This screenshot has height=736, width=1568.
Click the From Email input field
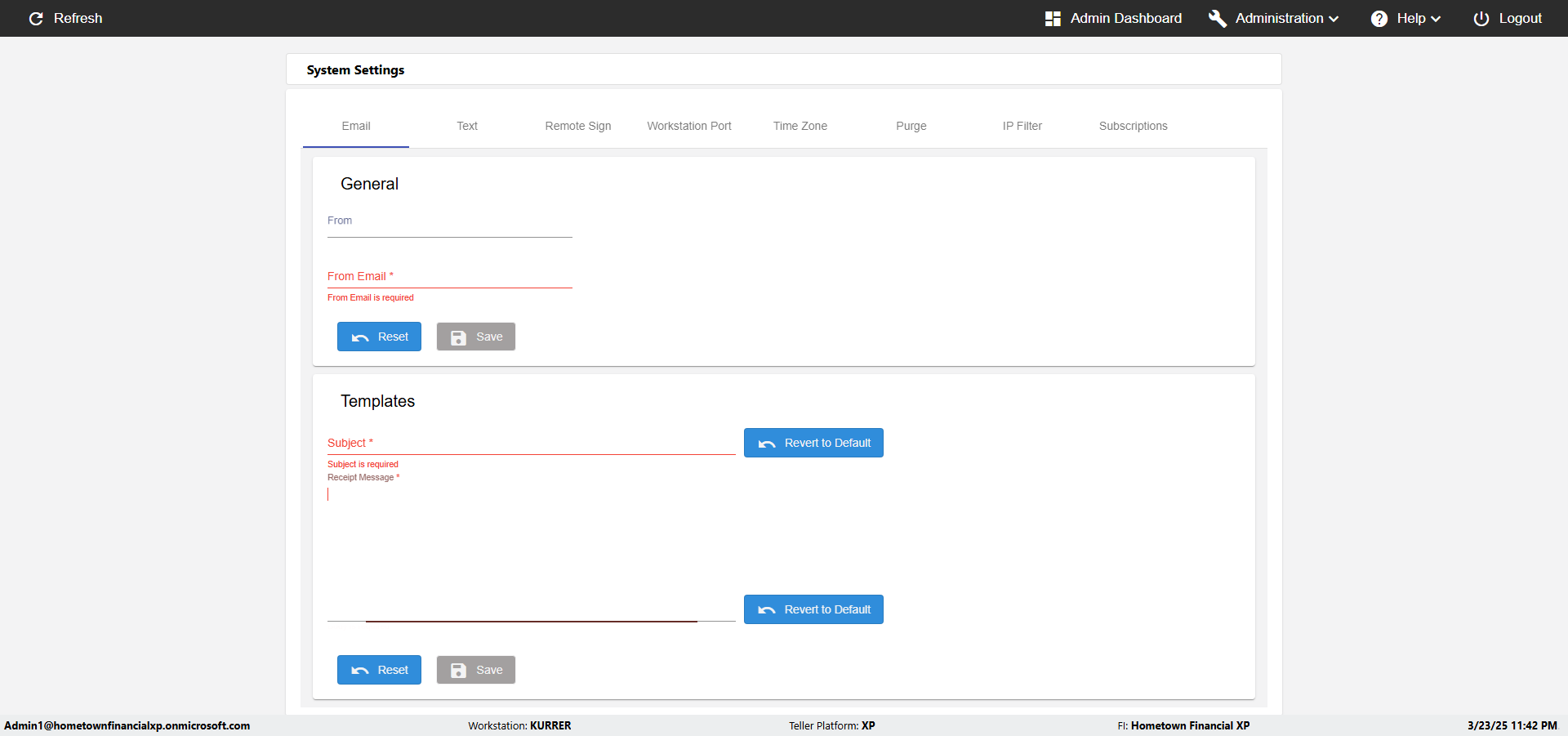pos(450,276)
